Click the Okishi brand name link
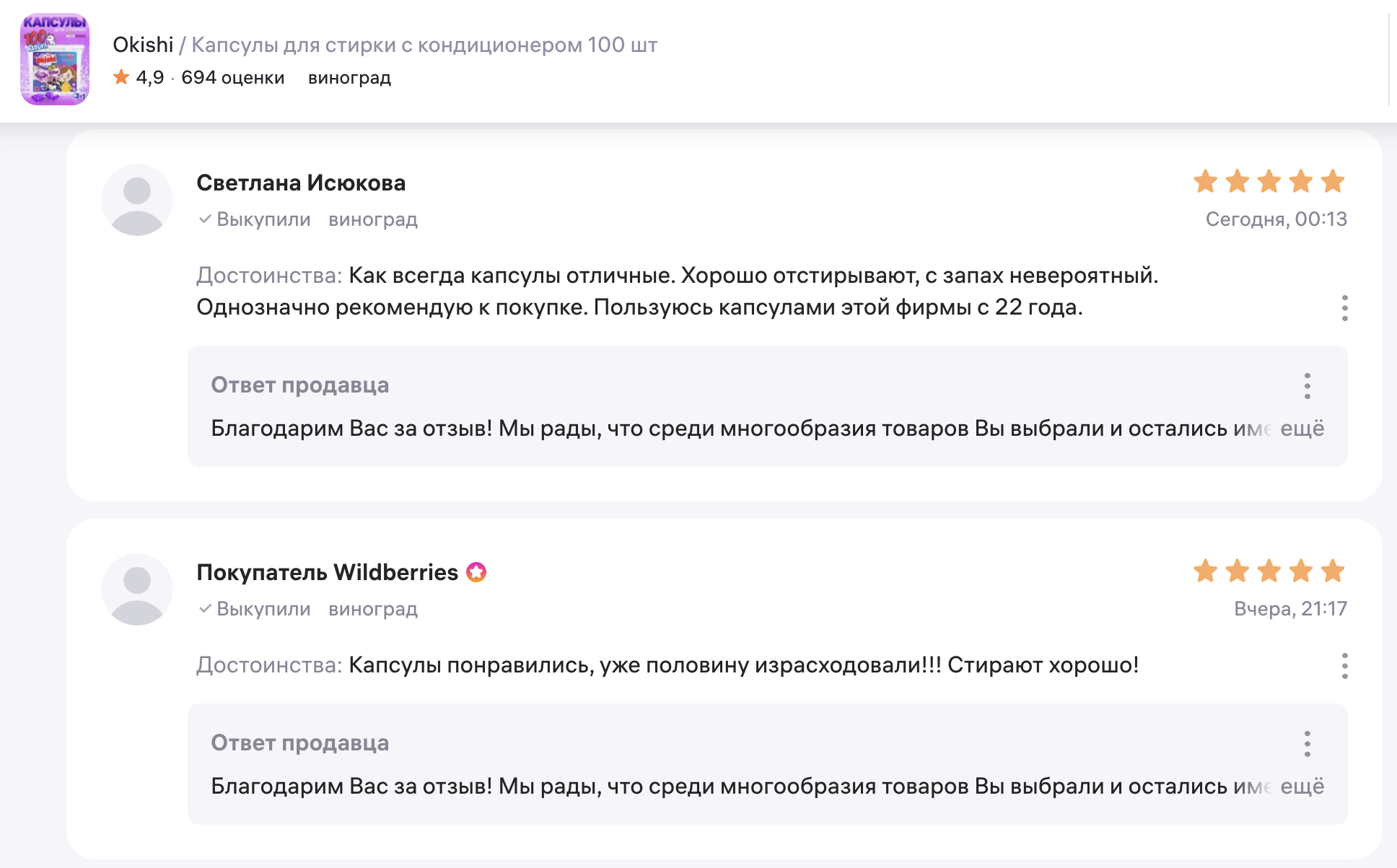 click(x=142, y=45)
